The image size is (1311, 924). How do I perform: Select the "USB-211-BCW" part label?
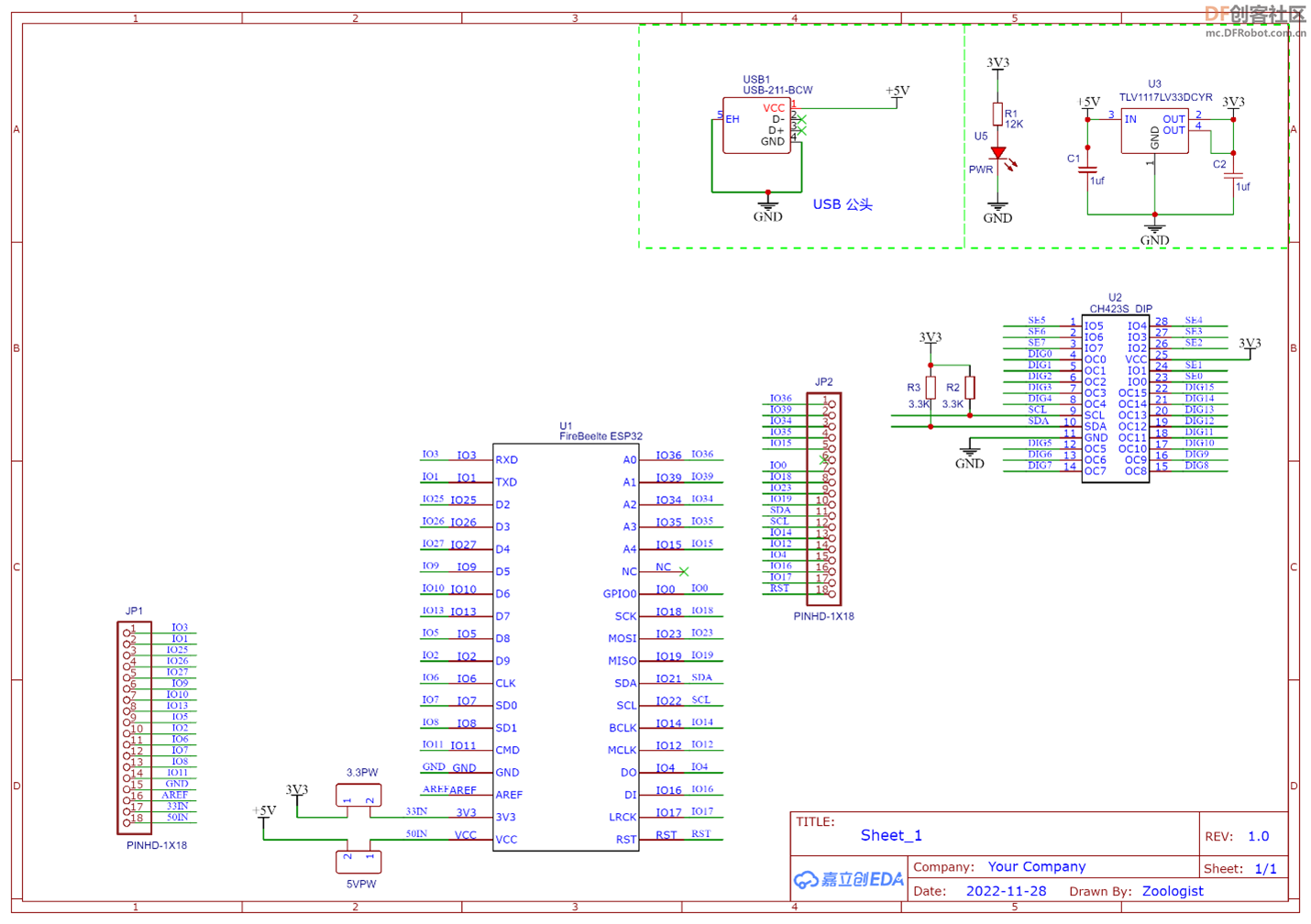(x=777, y=90)
